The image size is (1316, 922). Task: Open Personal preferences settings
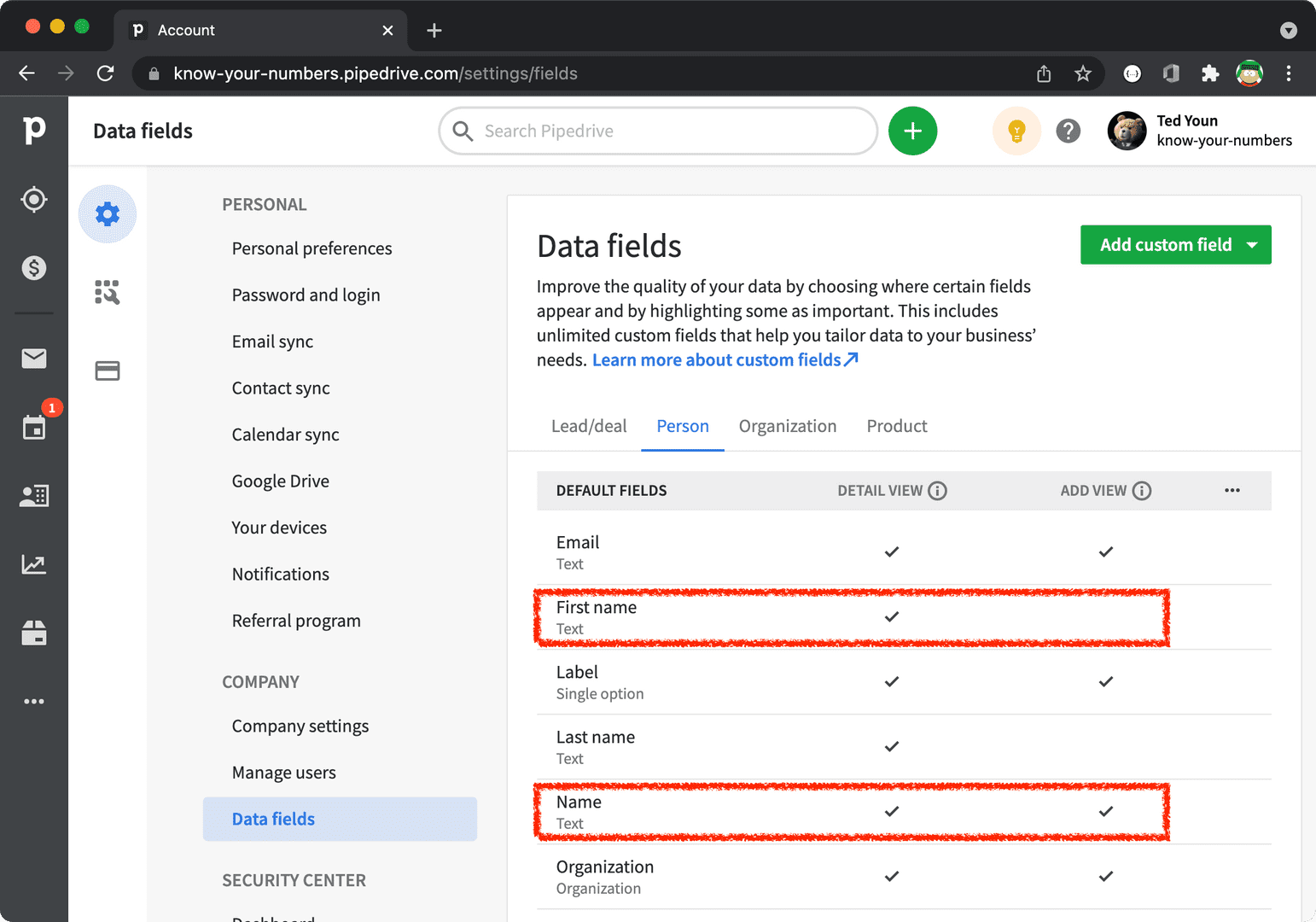[312, 248]
